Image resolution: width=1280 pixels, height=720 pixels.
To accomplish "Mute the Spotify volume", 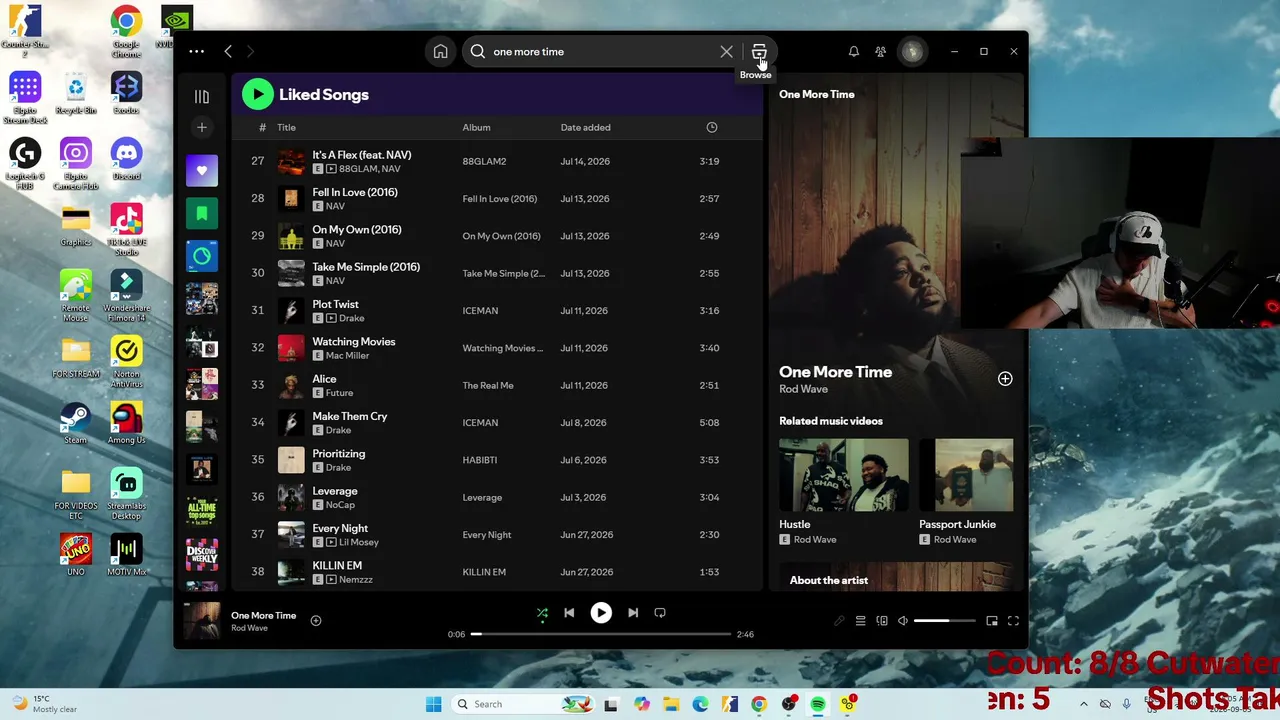I will (x=903, y=621).
